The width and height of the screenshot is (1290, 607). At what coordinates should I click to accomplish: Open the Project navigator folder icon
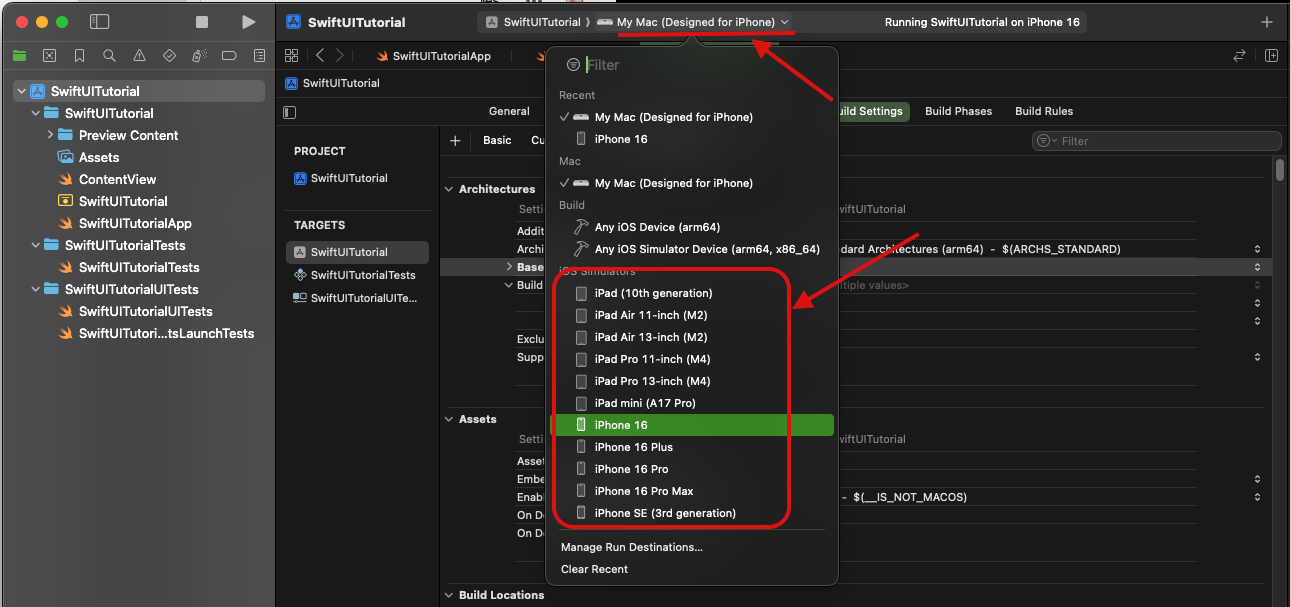pos(19,56)
